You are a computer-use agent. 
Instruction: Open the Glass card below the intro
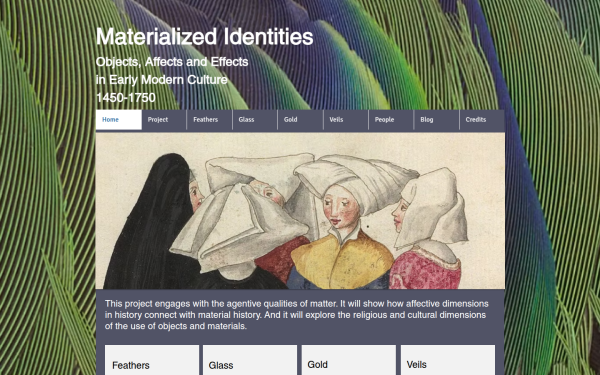coord(250,360)
